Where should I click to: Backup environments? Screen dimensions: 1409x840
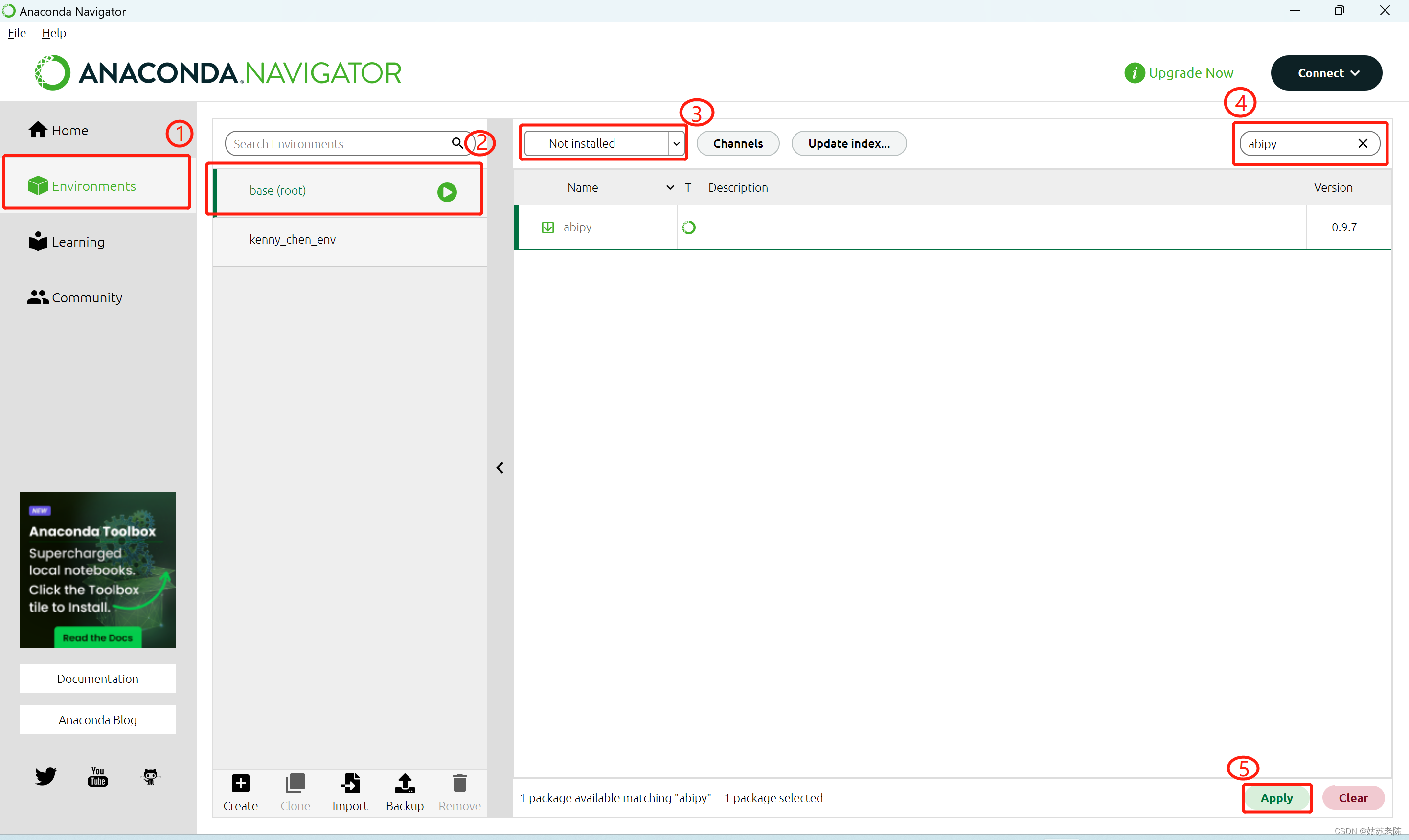pyautogui.click(x=405, y=793)
